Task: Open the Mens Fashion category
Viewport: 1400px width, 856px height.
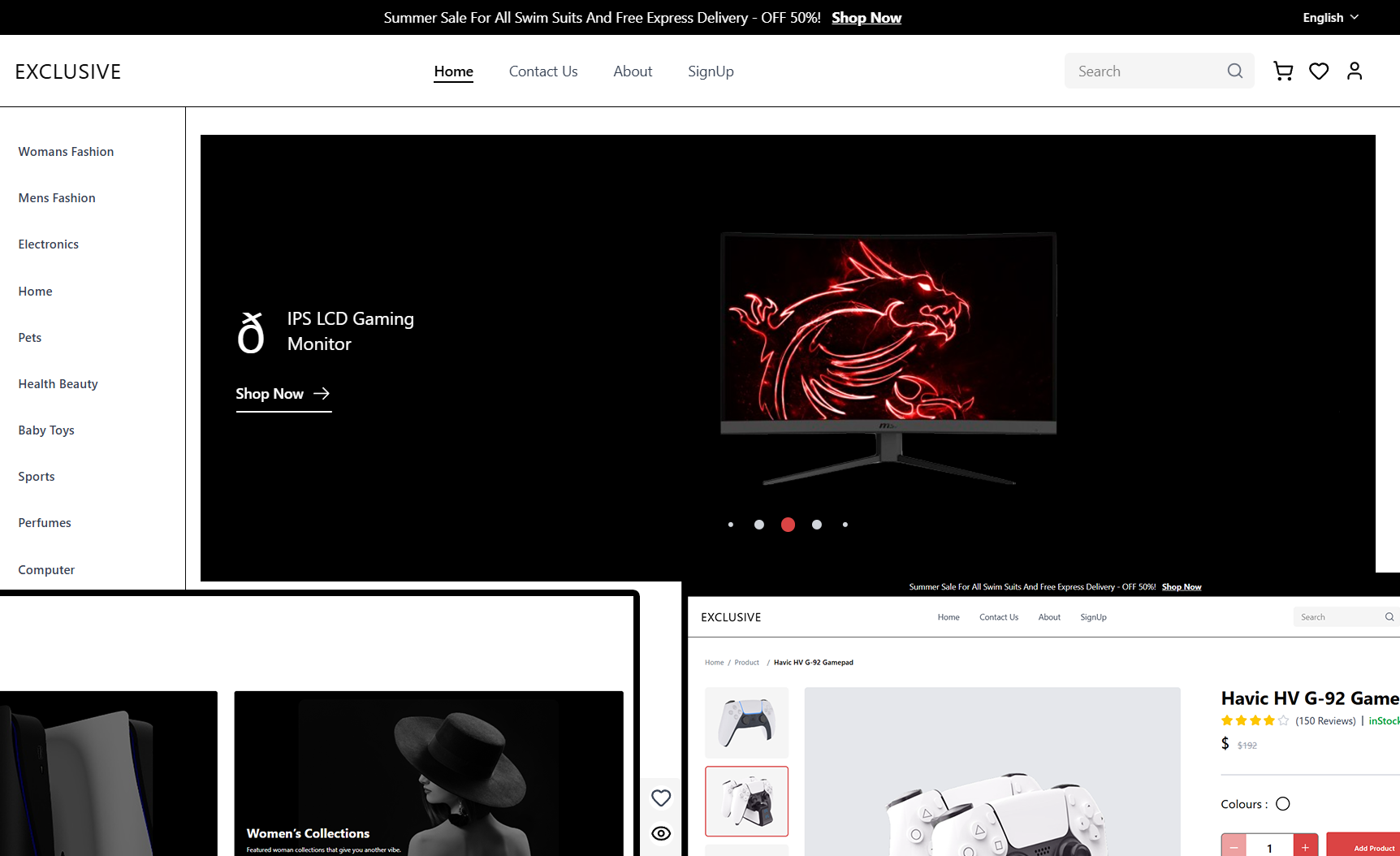Action: coord(57,198)
